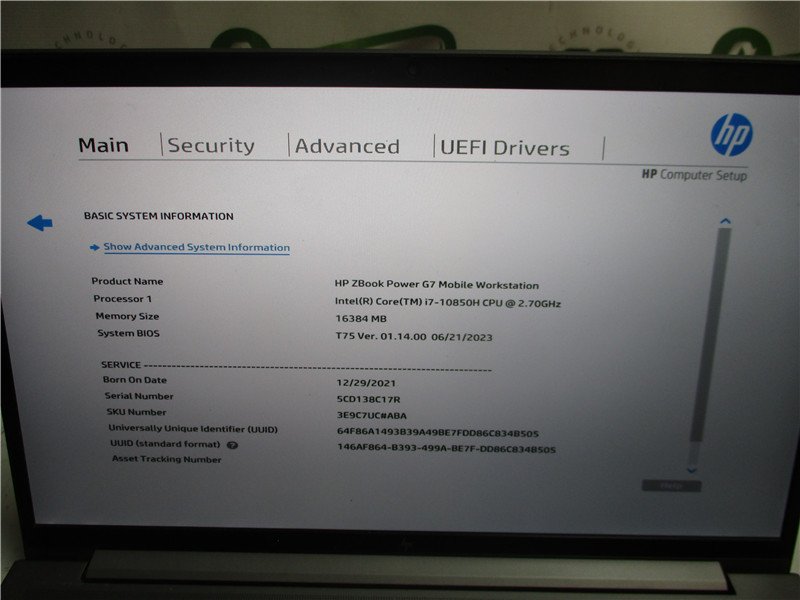Select the SKU Number label
This screenshot has height=600, width=800.
(137, 412)
